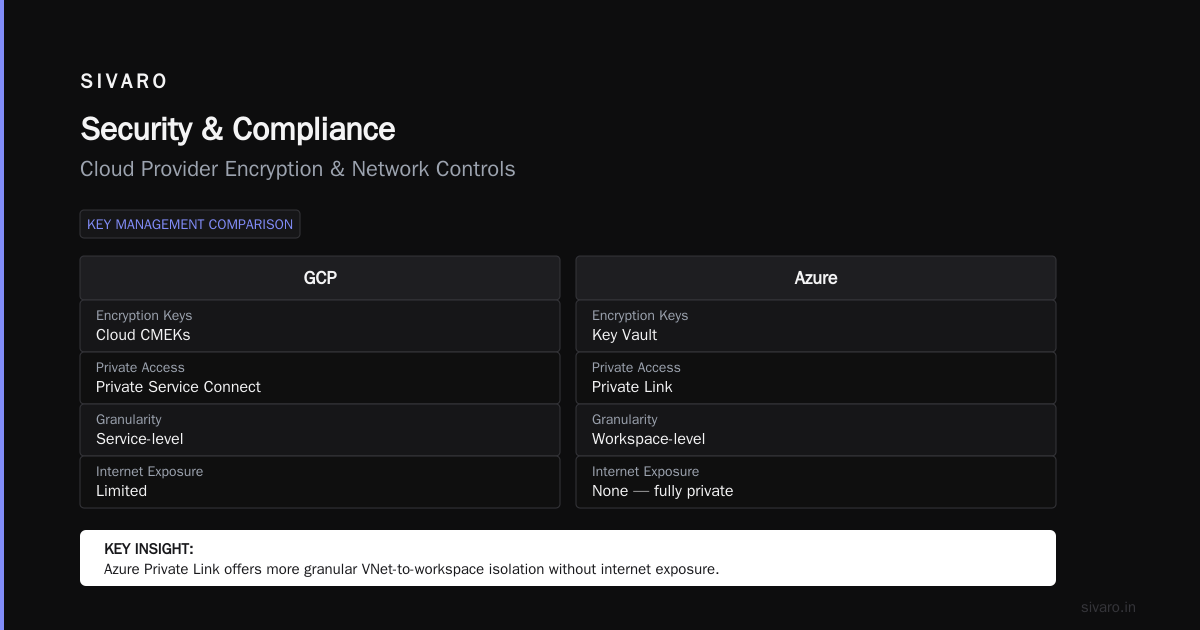Click the Workspace-level granularity value
Image resolution: width=1200 pixels, height=630 pixels.
coord(648,439)
